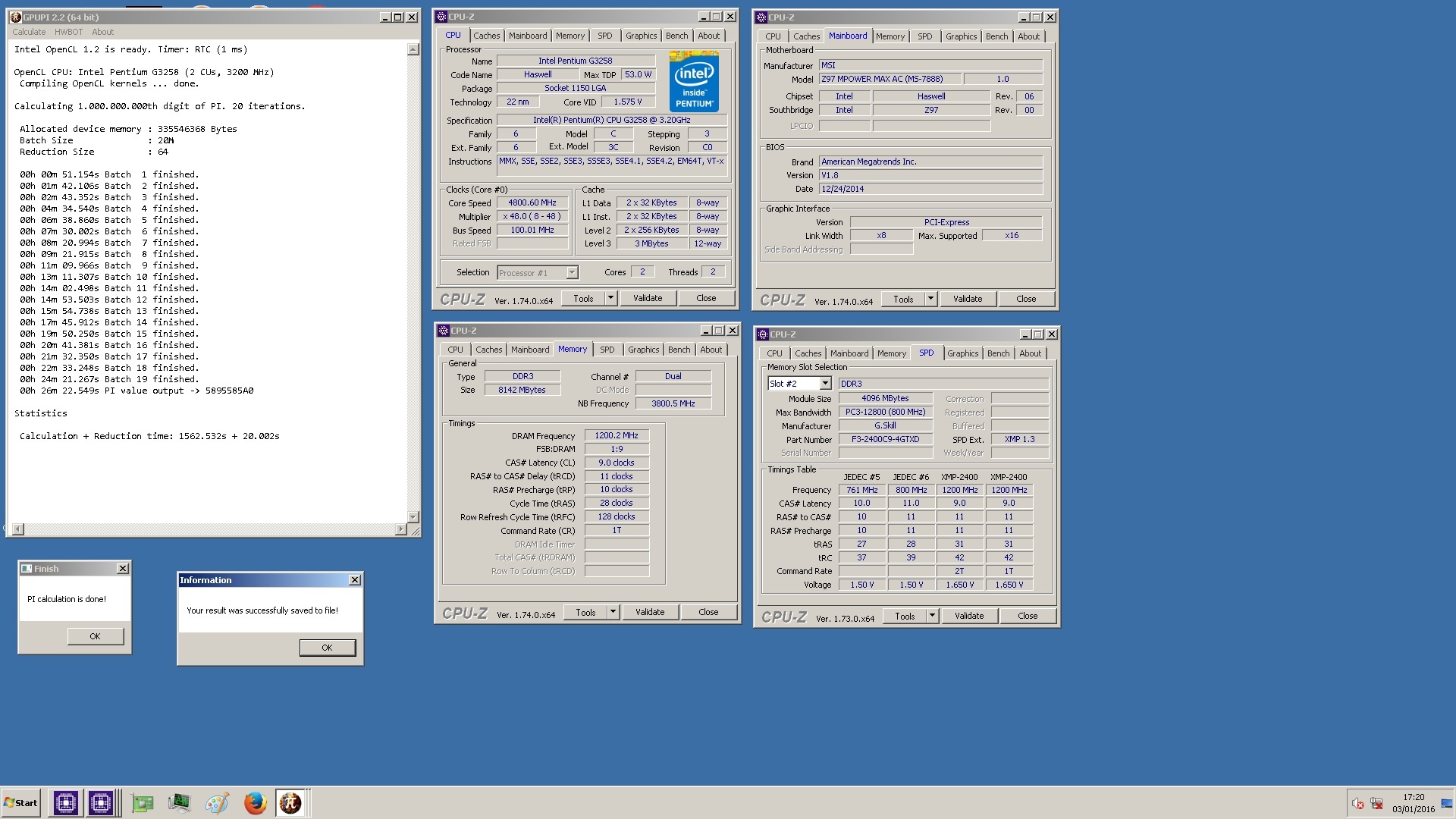Open the monitor utility icon in taskbar
The image size is (1456, 819).
(x=180, y=802)
